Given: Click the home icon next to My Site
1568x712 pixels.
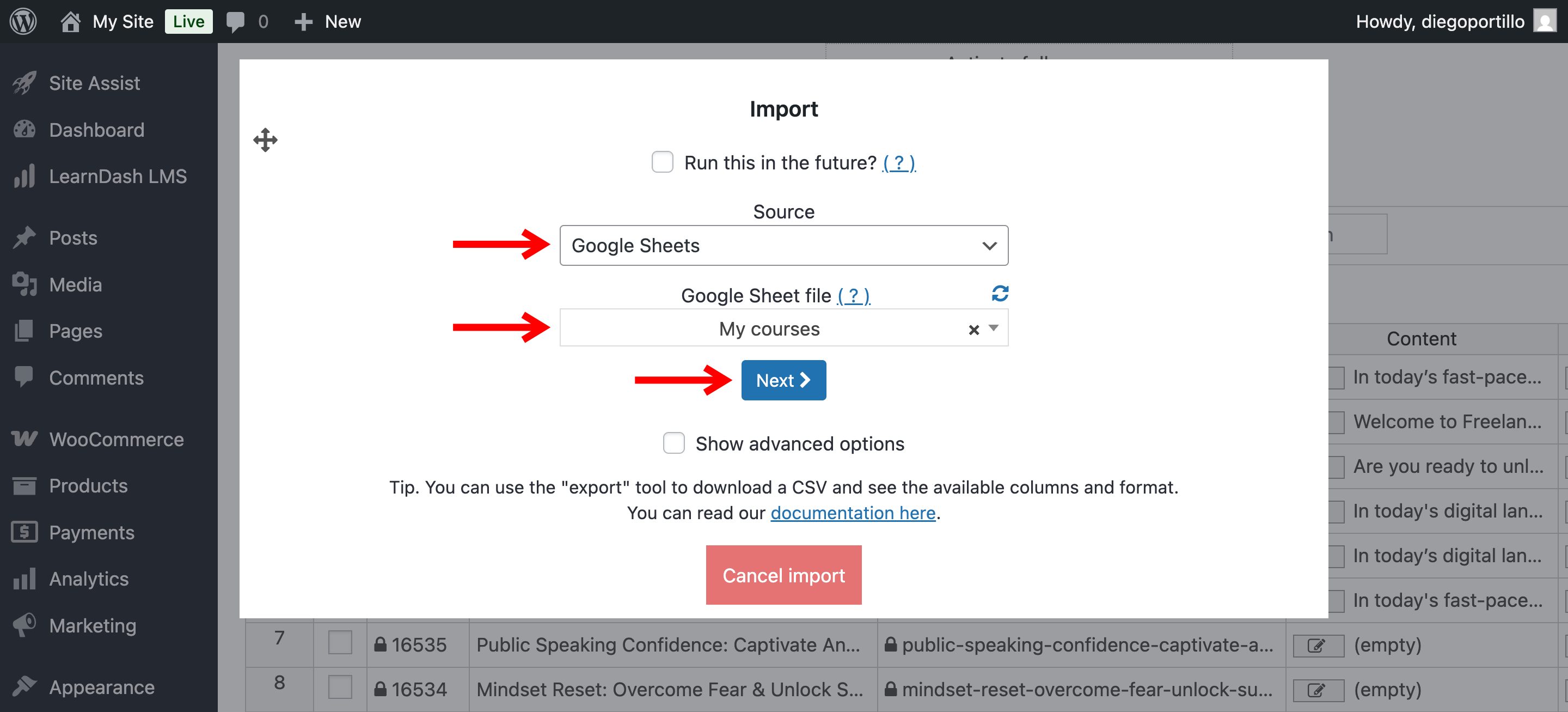Looking at the screenshot, I should click(71, 22).
